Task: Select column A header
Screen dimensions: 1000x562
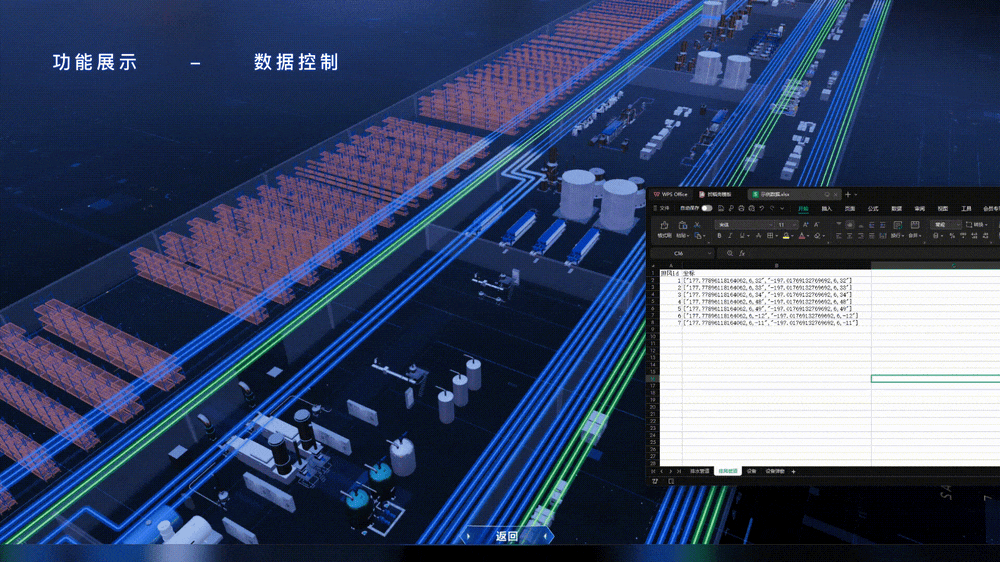Action: [670, 265]
